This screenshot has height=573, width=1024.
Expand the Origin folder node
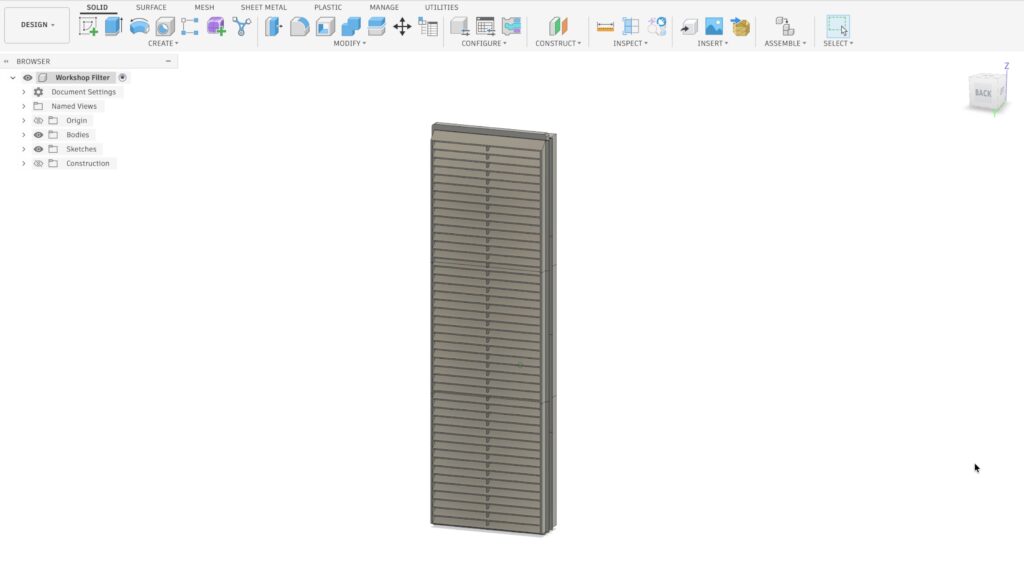(x=24, y=121)
